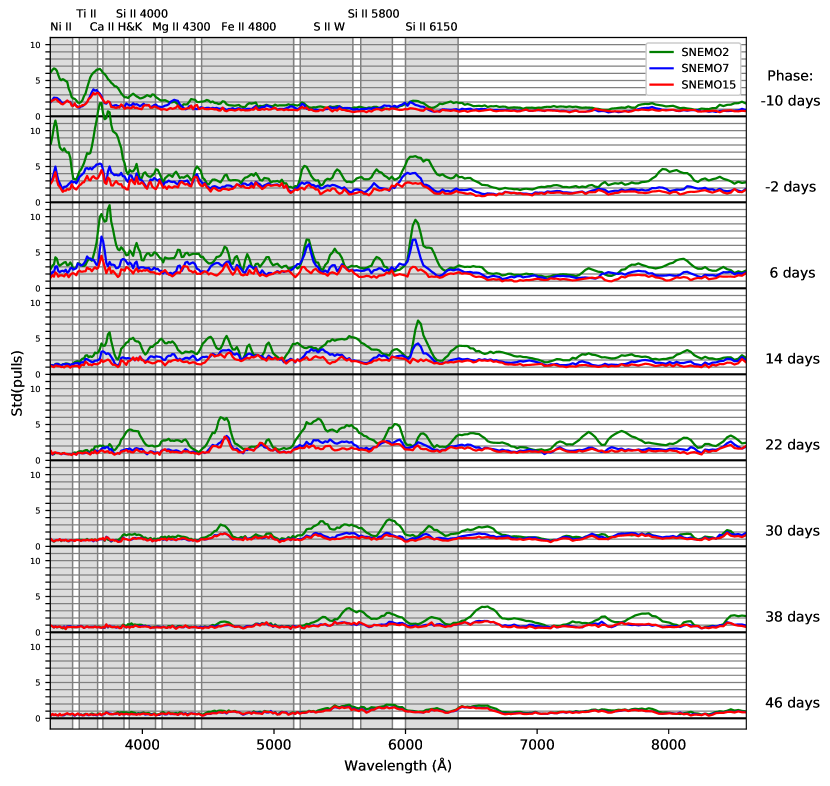
Task: Click the 30 days phase label
Action: (x=792, y=531)
